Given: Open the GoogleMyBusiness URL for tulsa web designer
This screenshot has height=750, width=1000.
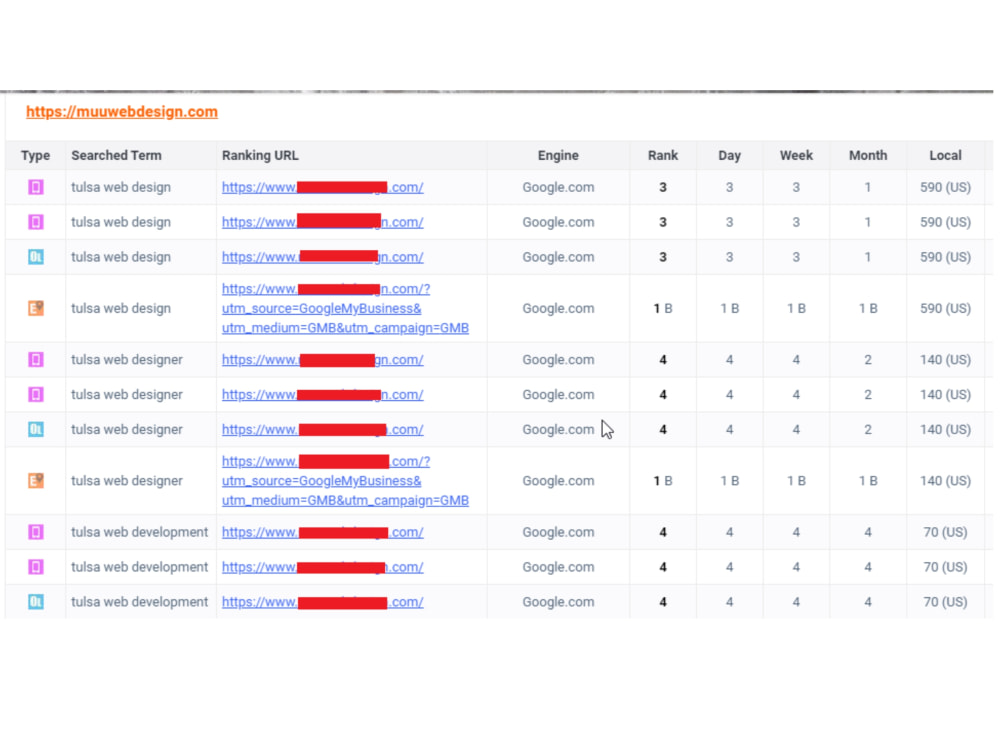Looking at the screenshot, I should coord(345,480).
